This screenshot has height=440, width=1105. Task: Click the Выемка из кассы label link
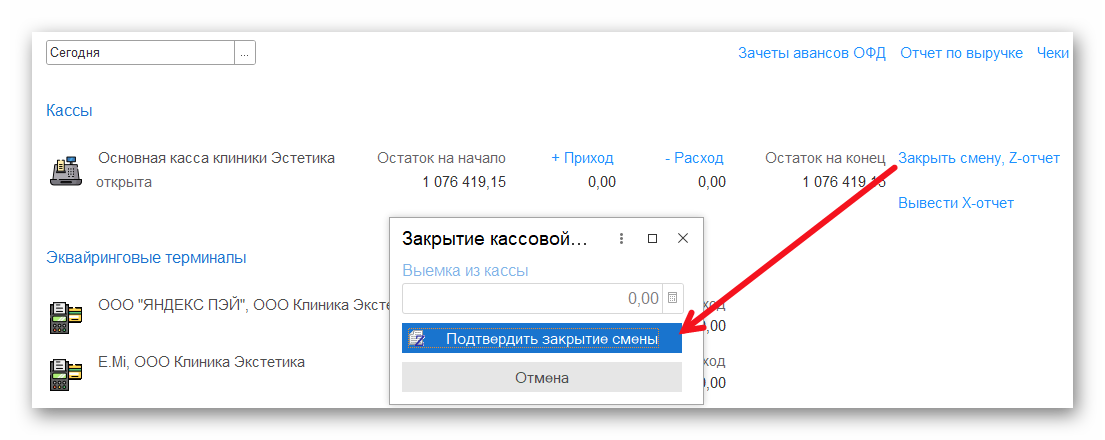pos(465,271)
